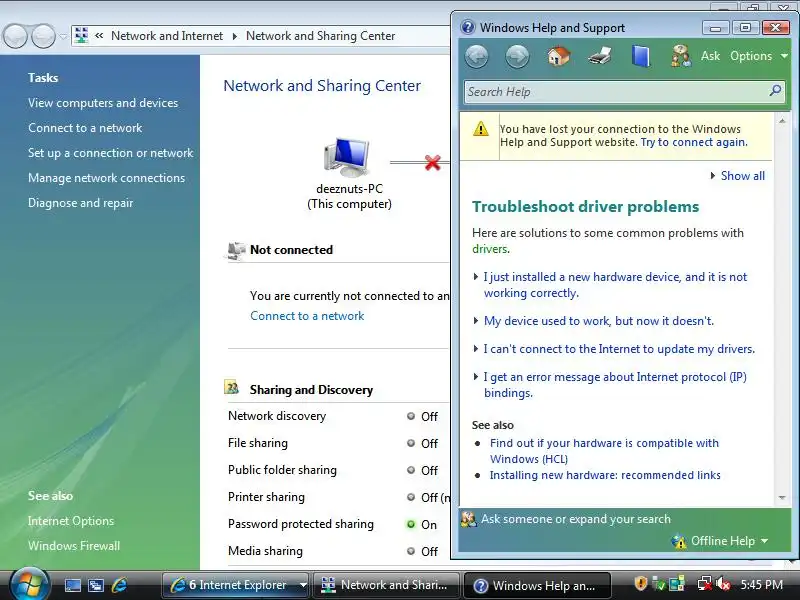Click Show Desktop quick launch icon

click(x=72, y=585)
